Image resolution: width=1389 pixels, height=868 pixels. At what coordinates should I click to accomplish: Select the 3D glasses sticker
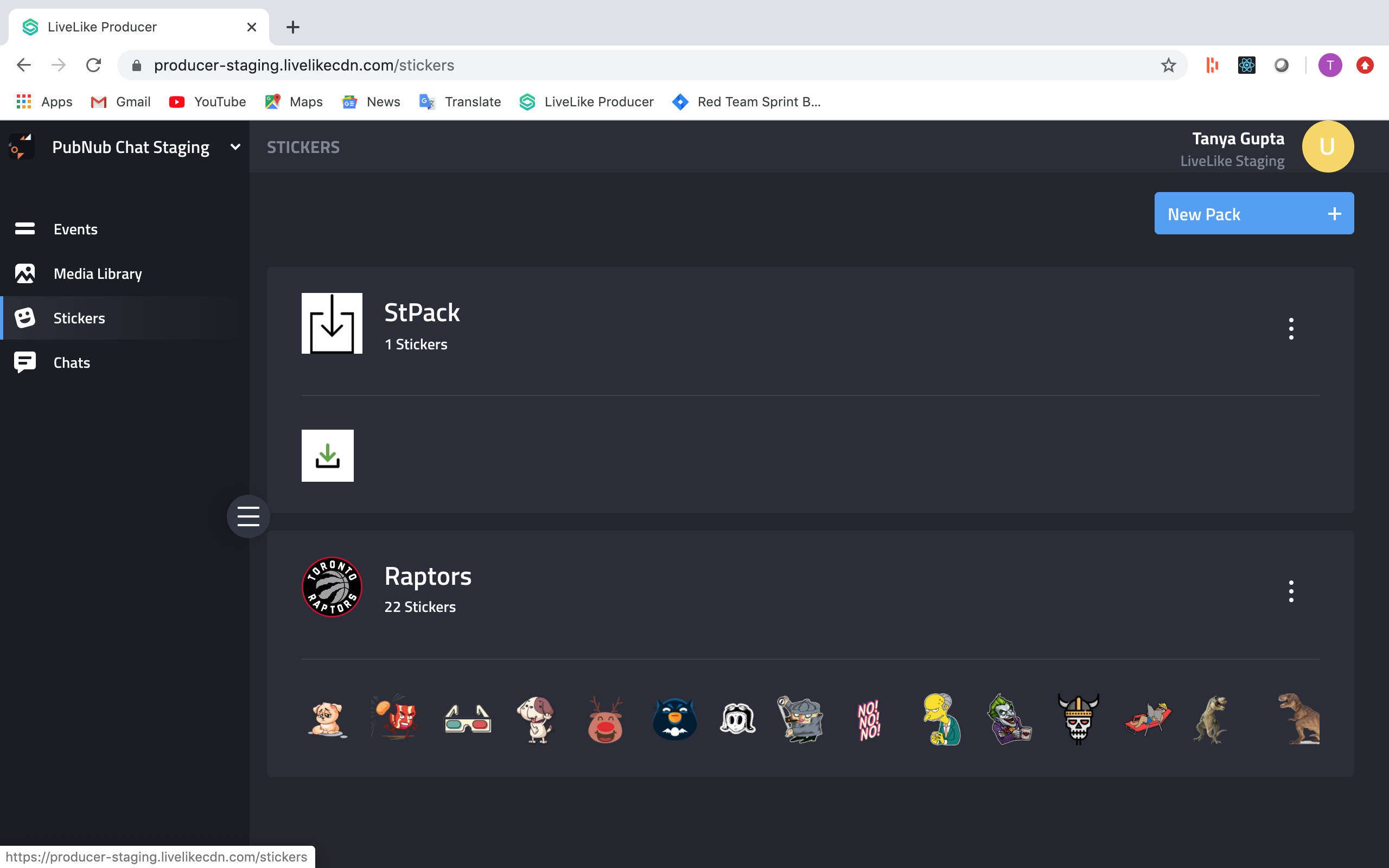[x=468, y=719]
